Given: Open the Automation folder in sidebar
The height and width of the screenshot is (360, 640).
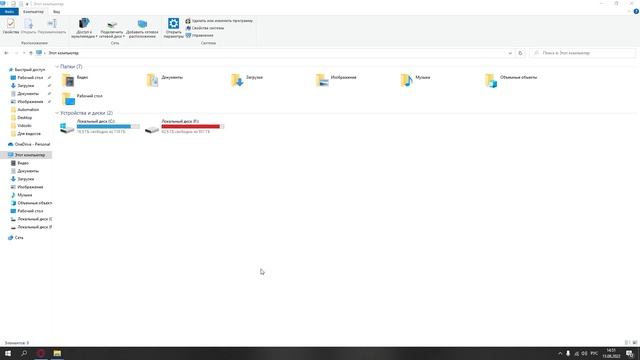Looking at the screenshot, I should 25,110.
